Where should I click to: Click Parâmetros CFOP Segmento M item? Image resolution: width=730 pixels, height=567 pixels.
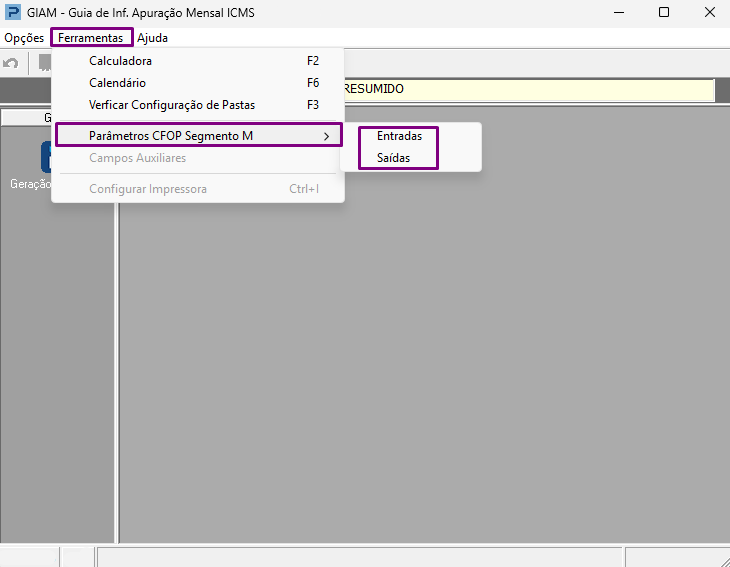(199, 135)
